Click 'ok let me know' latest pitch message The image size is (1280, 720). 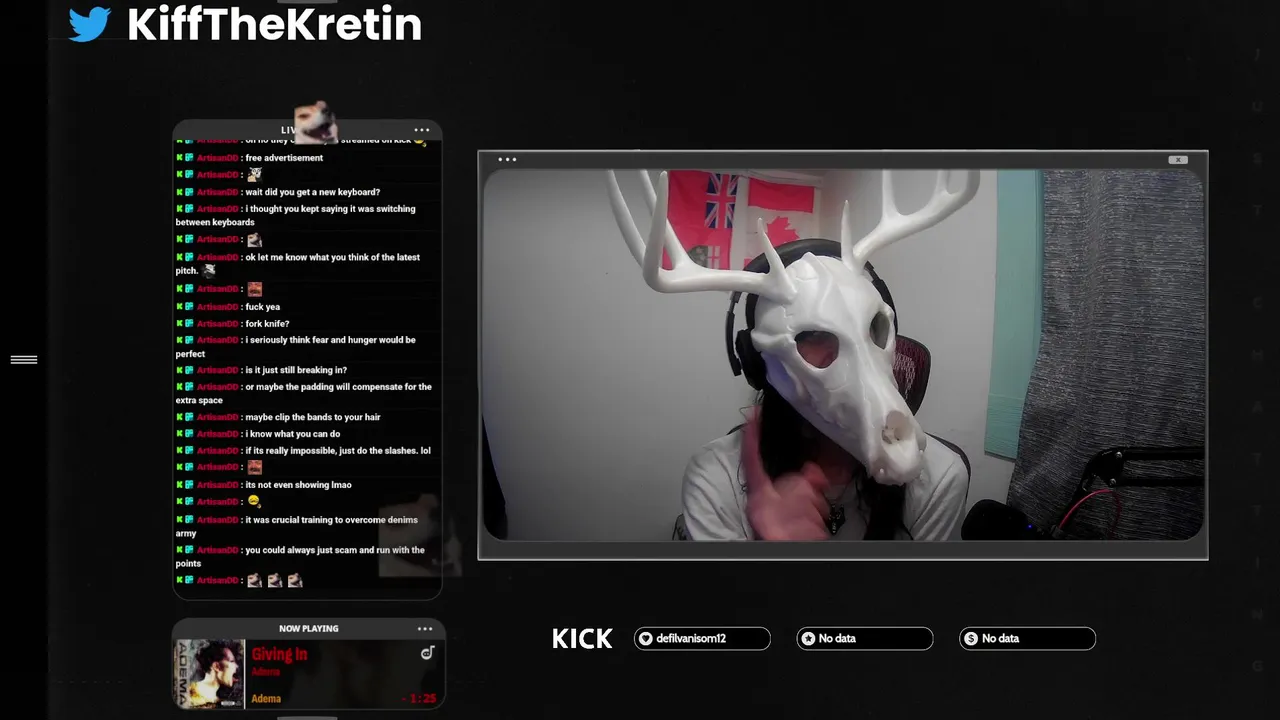coord(297,264)
